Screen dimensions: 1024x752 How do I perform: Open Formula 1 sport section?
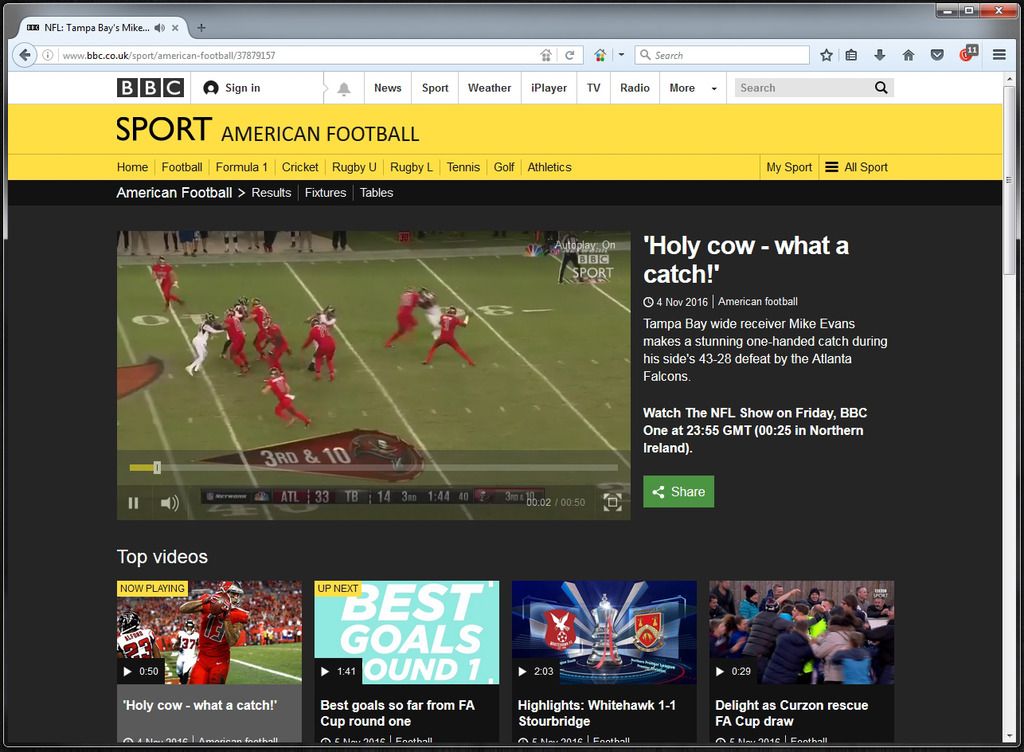point(242,167)
